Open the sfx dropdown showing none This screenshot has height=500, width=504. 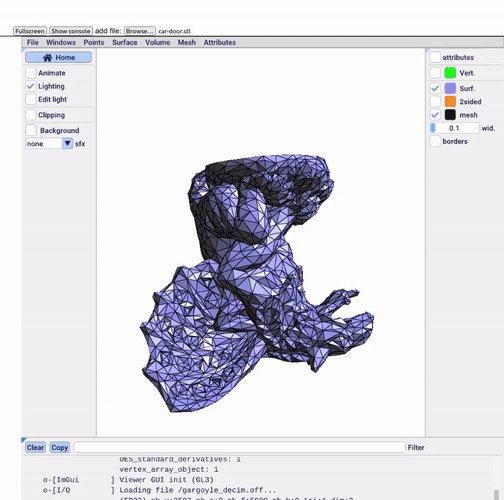click(49, 144)
